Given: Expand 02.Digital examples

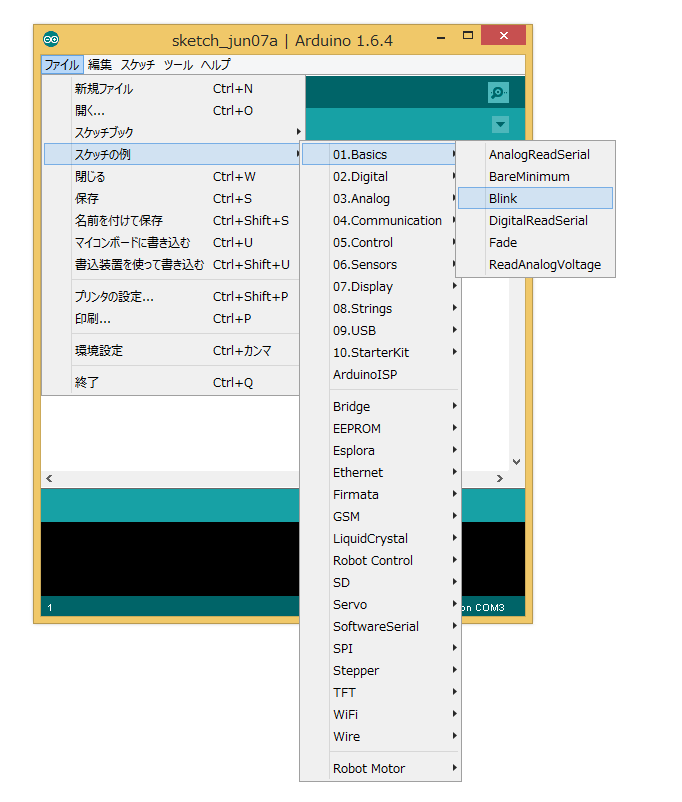Looking at the screenshot, I should pyautogui.click(x=380, y=176).
